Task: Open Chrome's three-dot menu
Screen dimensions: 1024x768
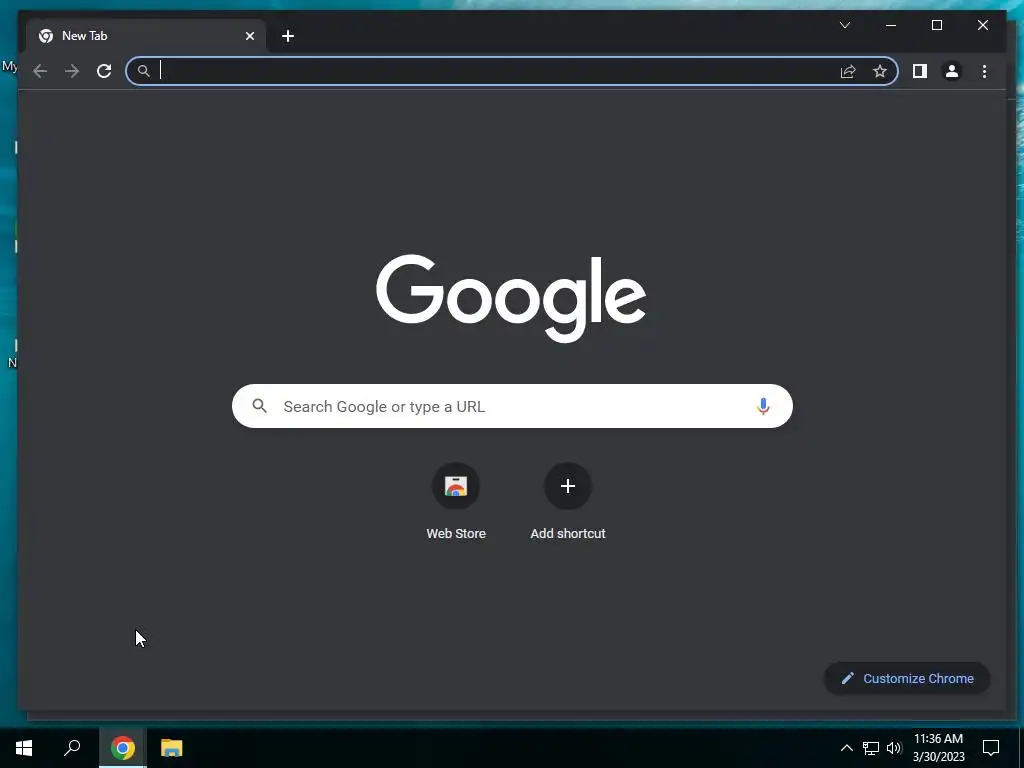Action: click(984, 71)
